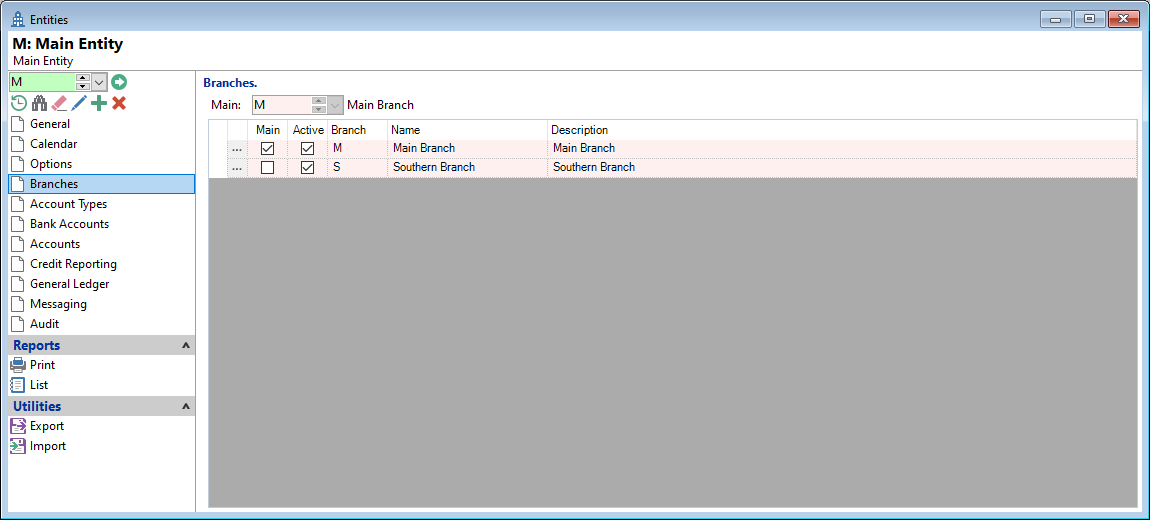
Task: Check the Main checkbox for Southern Branch
Action: click(x=267, y=168)
